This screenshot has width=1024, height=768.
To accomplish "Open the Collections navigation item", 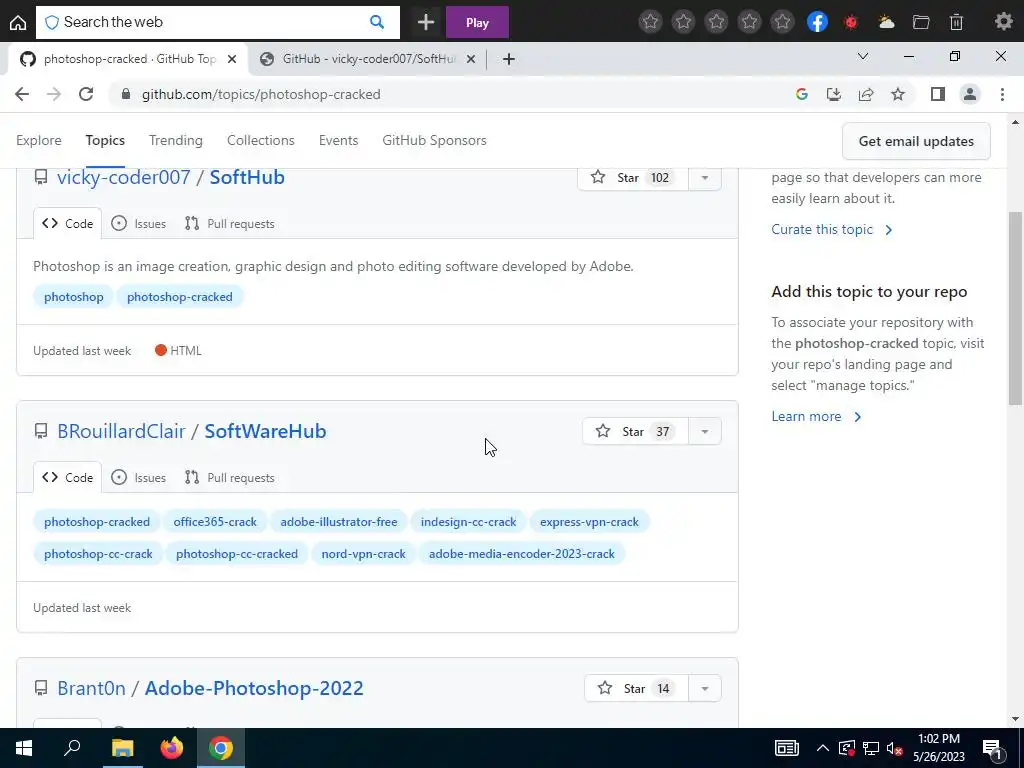I will click(261, 140).
